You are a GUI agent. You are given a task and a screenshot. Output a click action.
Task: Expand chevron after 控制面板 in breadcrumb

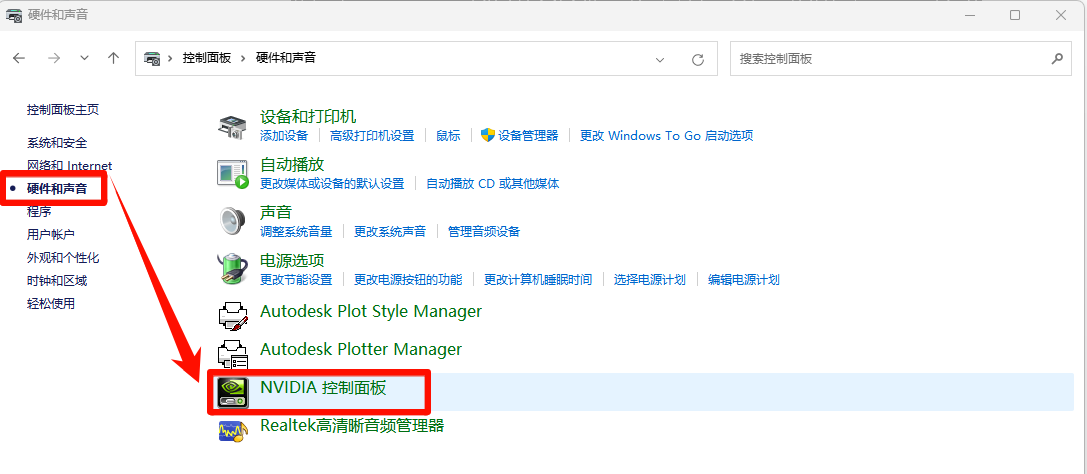point(243,58)
